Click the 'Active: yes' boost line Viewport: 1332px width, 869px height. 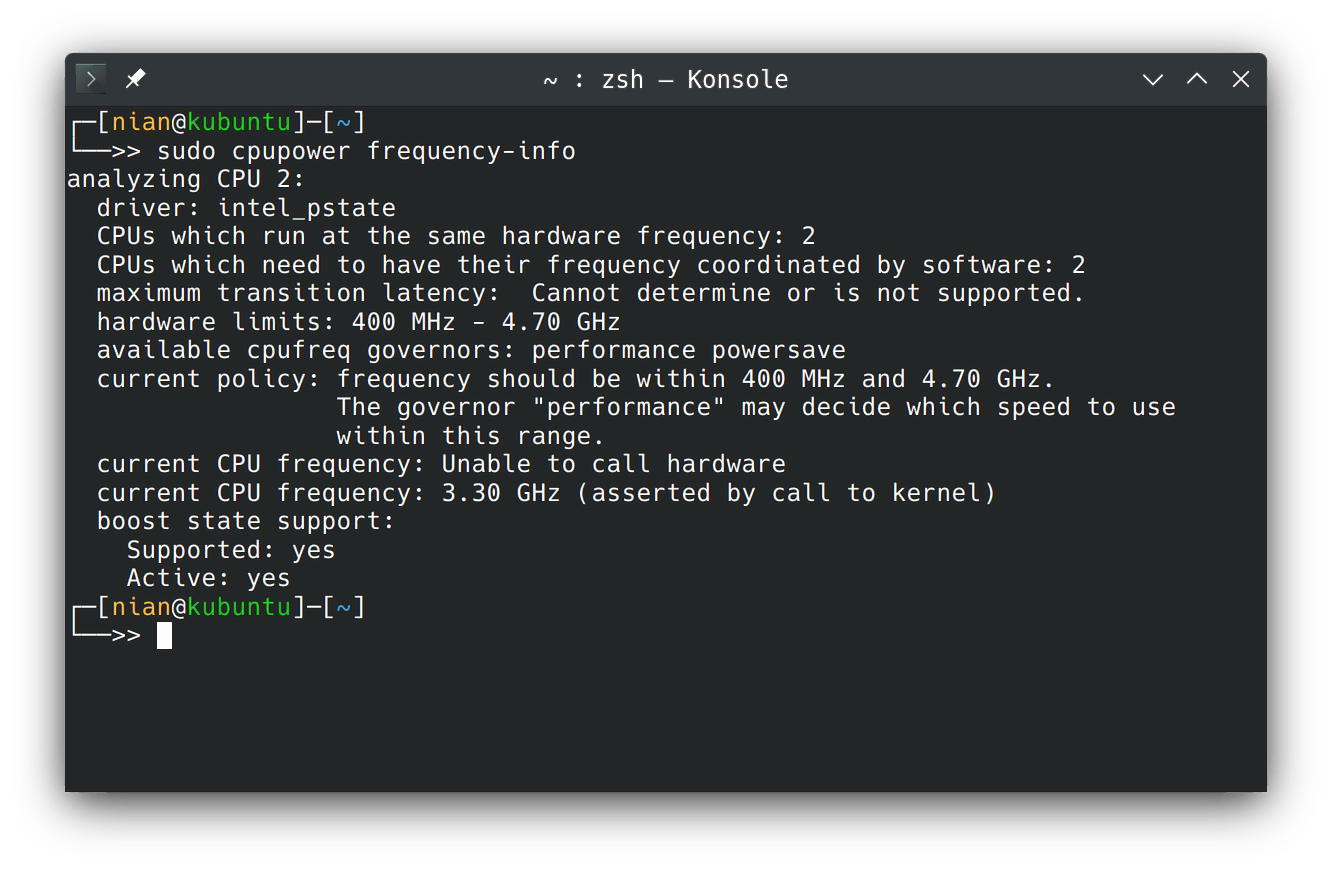(x=208, y=578)
